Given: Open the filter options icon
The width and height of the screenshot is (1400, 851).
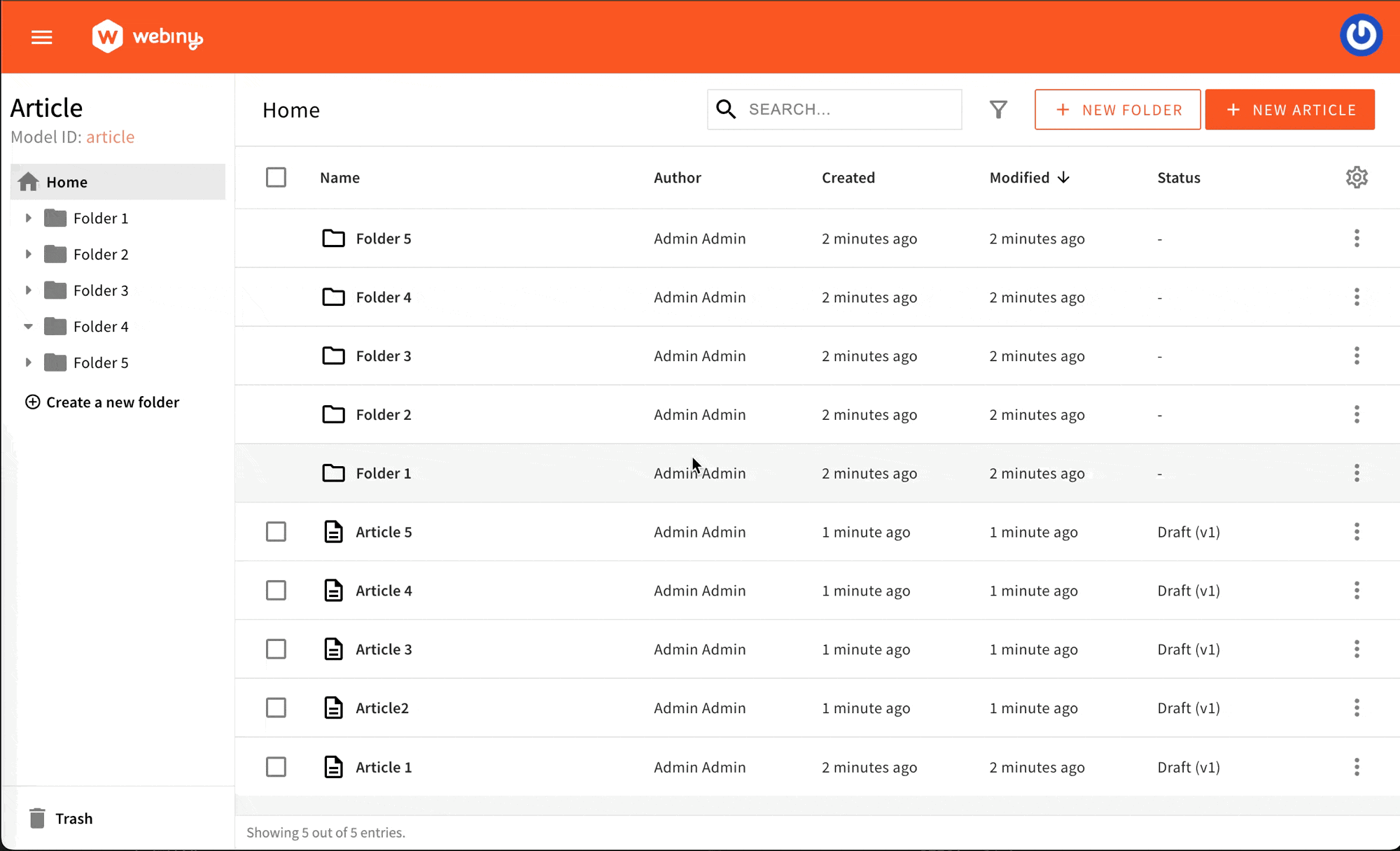Looking at the screenshot, I should pos(999,109).
